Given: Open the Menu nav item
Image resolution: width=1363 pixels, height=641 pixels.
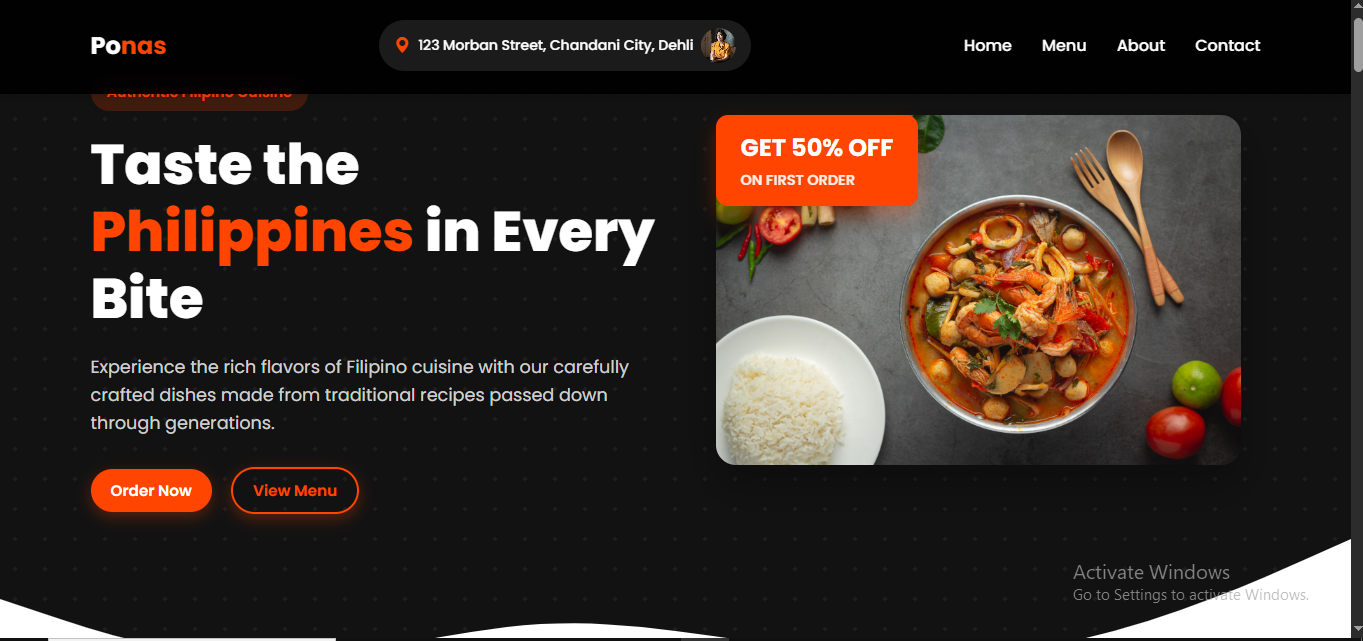Looking at the screenshot, I should 1064,45.
